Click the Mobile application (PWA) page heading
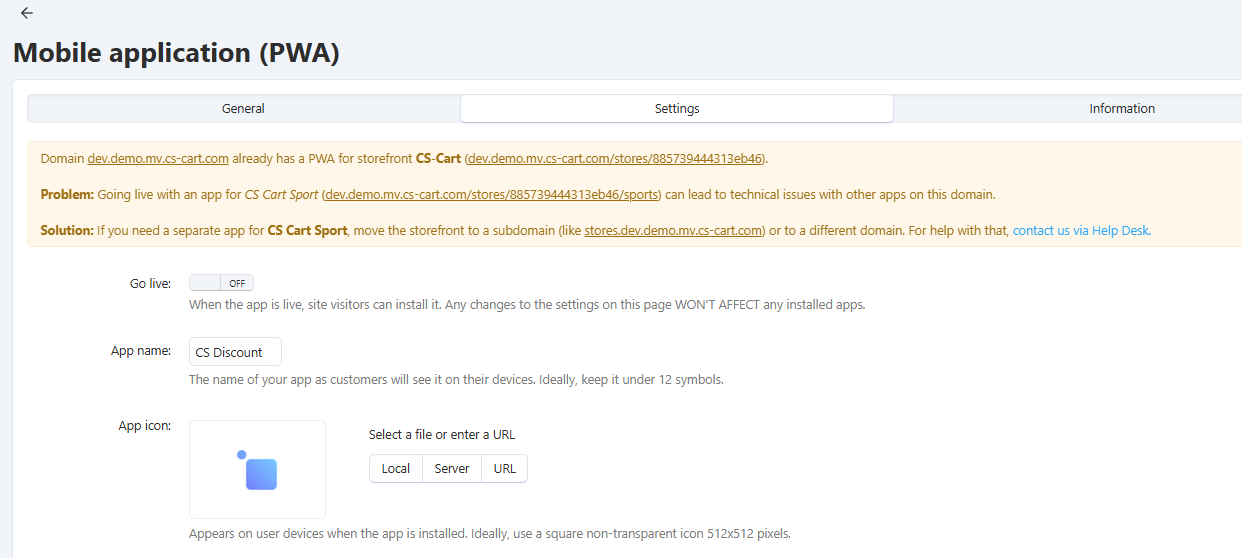1242x558 pixels. (176, 53)
